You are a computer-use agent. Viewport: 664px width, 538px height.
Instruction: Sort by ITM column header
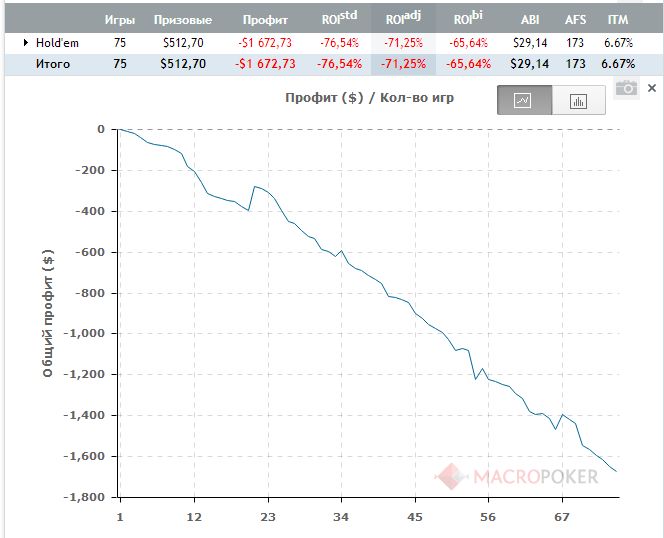point(618,20)
